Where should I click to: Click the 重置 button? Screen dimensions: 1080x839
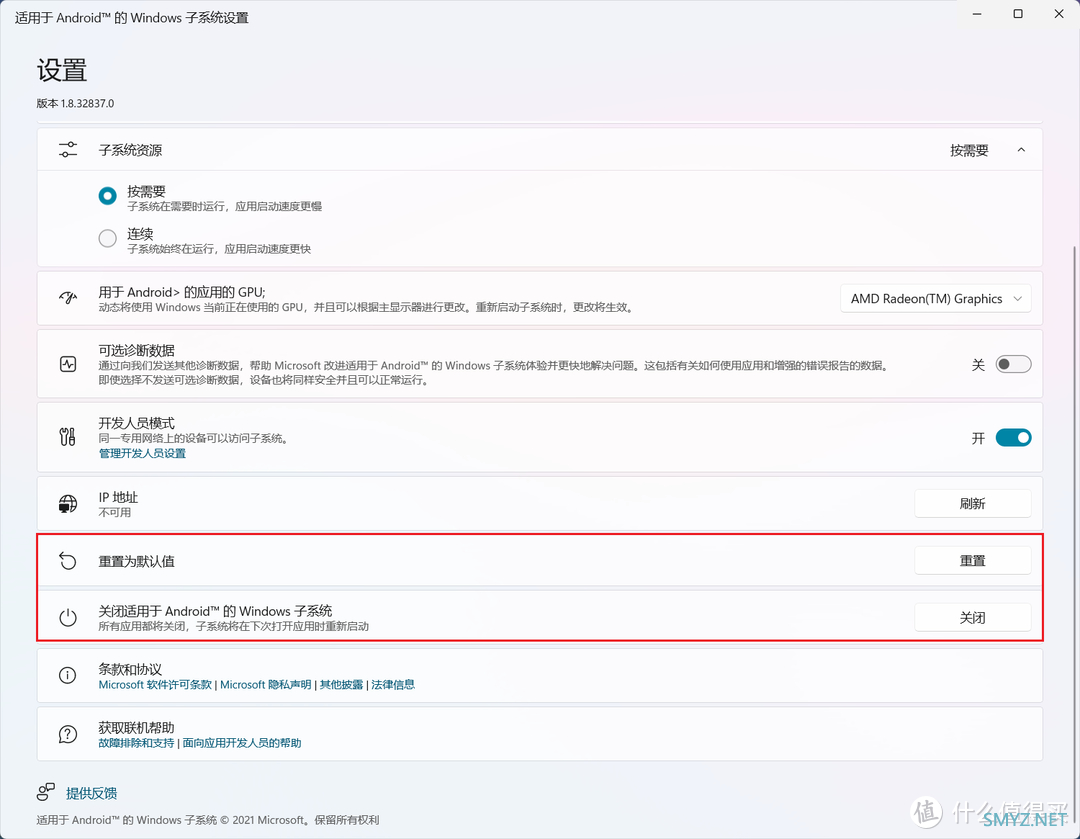[973, 561]
